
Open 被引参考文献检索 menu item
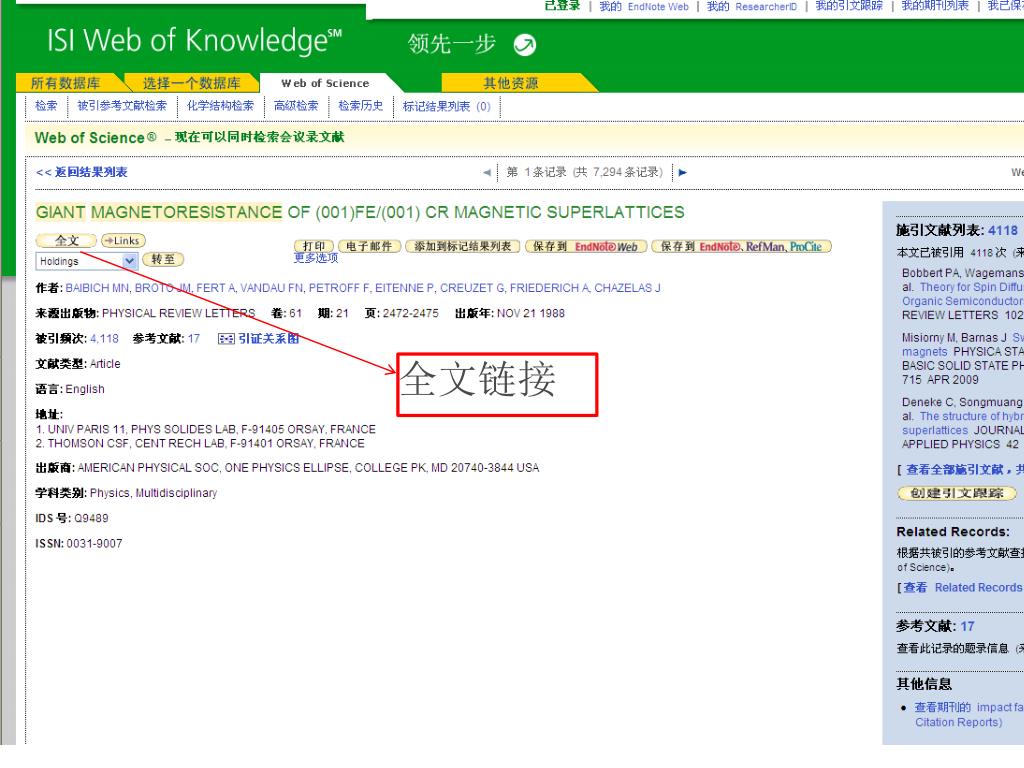122,106
